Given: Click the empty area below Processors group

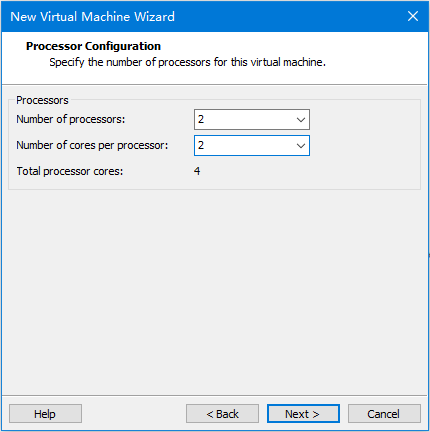Looking at the screenshot, I should [214, 290].
